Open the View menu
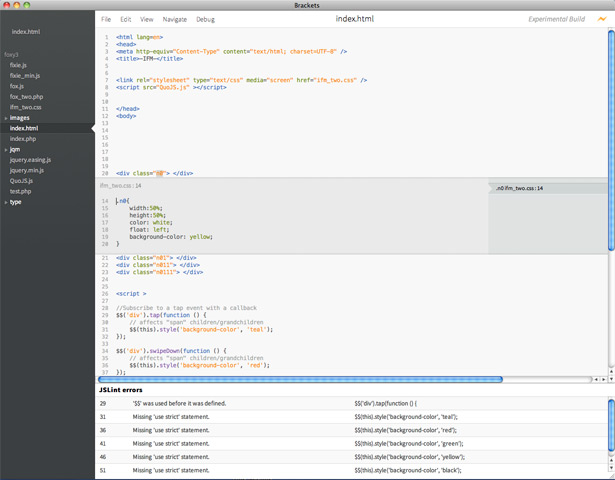The height and width of the screenshot is (480, 615). [x=147, y=19]
